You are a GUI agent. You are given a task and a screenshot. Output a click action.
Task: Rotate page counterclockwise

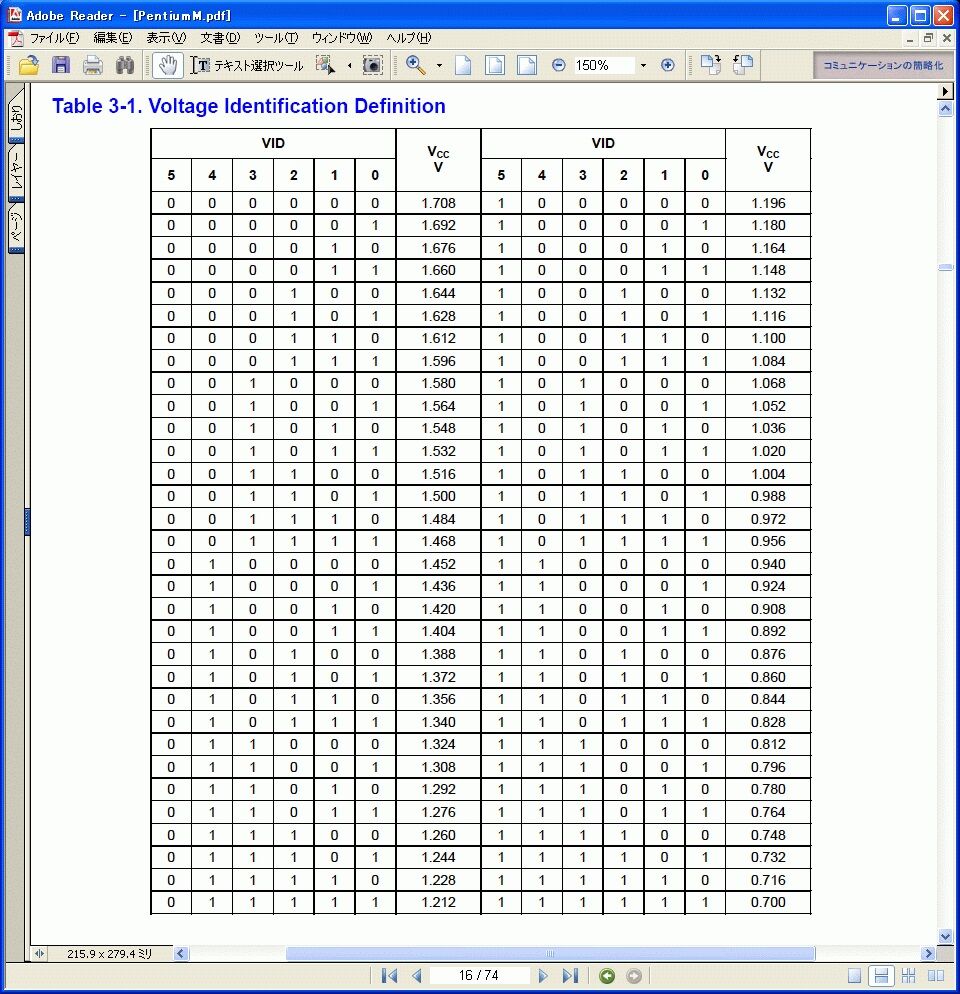(x=743, y=65)
